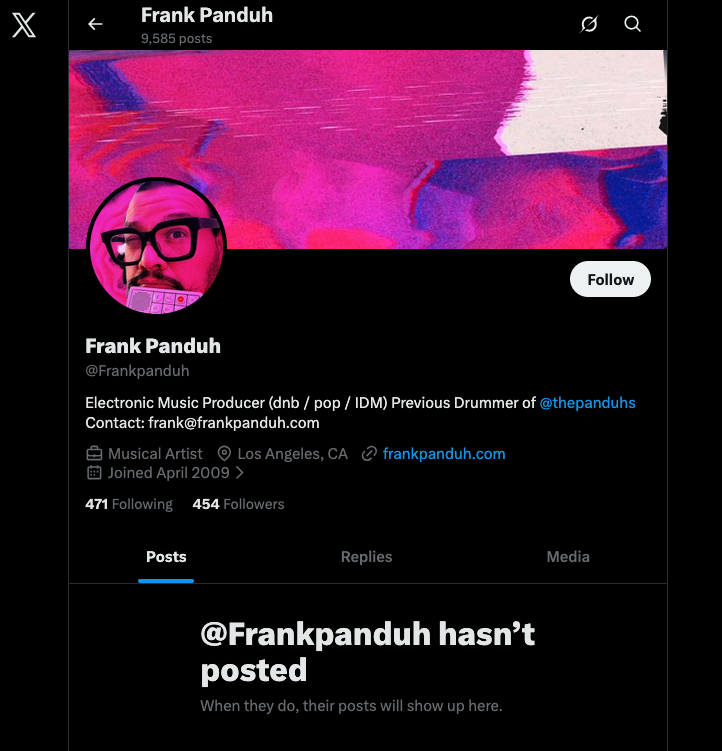722x751 pixels.
Task: Open Frank Panduh's profile avatar photo
Action: point(157,247)
